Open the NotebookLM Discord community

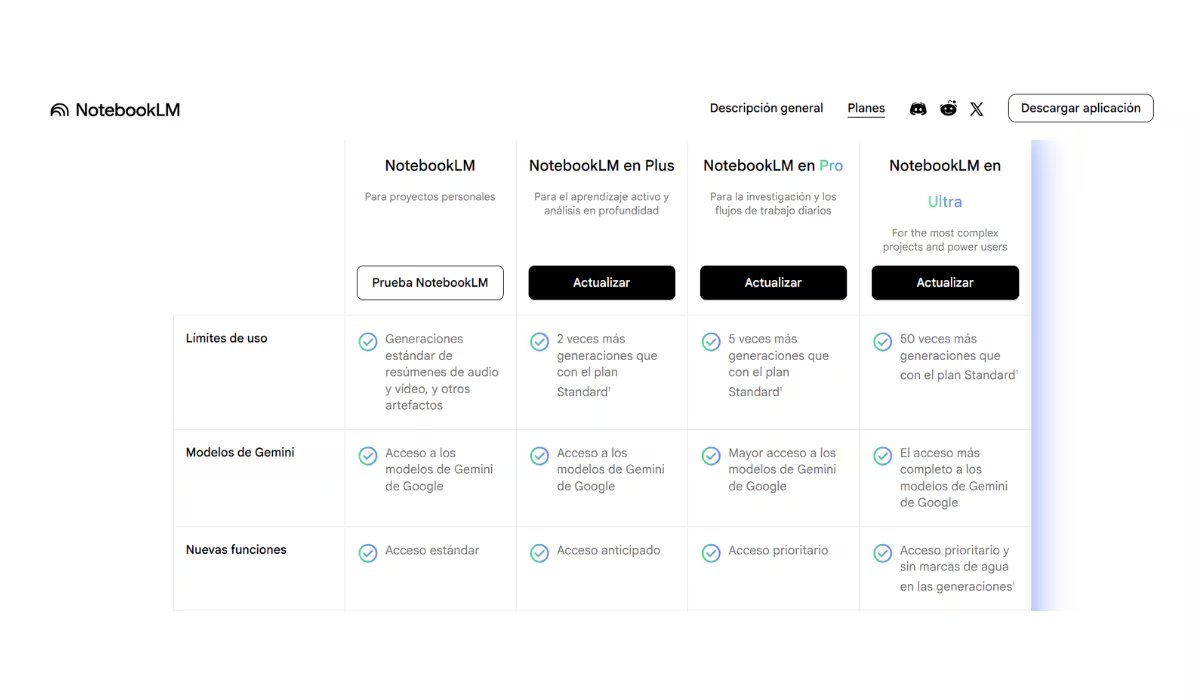click(x=918, y=108)
